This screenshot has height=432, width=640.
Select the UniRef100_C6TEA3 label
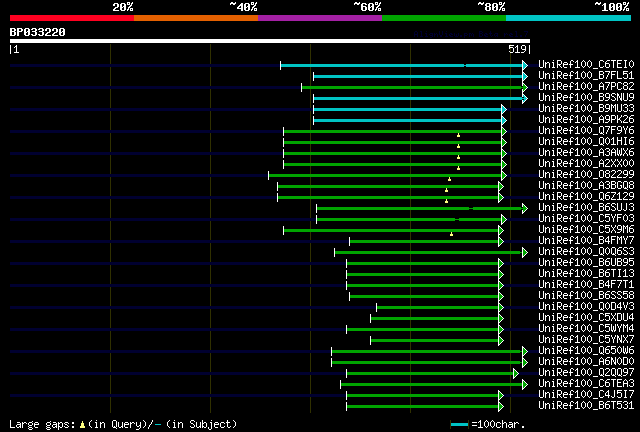click(x=586, y=384)
